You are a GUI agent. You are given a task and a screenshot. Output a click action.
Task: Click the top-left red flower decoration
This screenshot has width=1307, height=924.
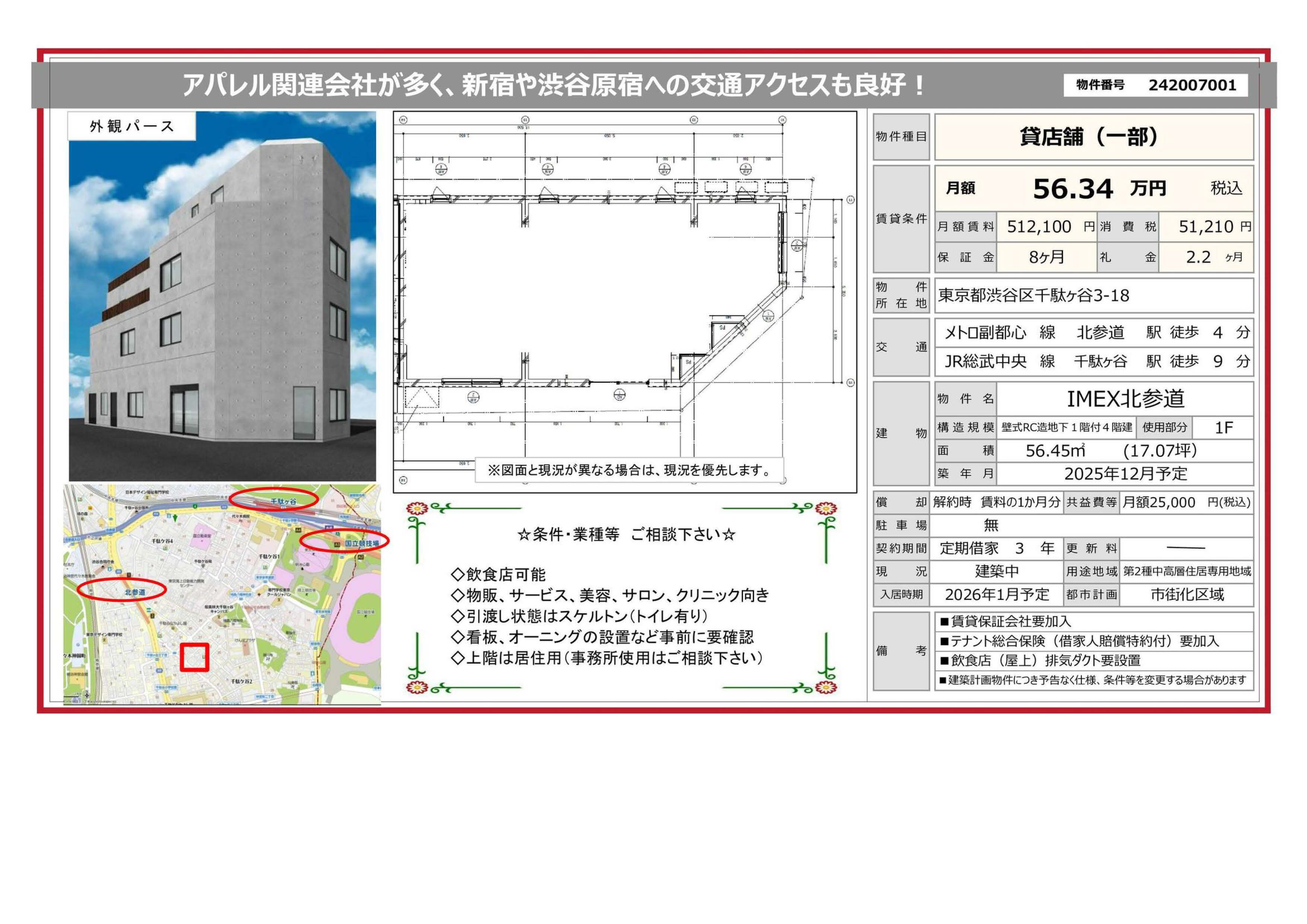(x=417, y=508)
